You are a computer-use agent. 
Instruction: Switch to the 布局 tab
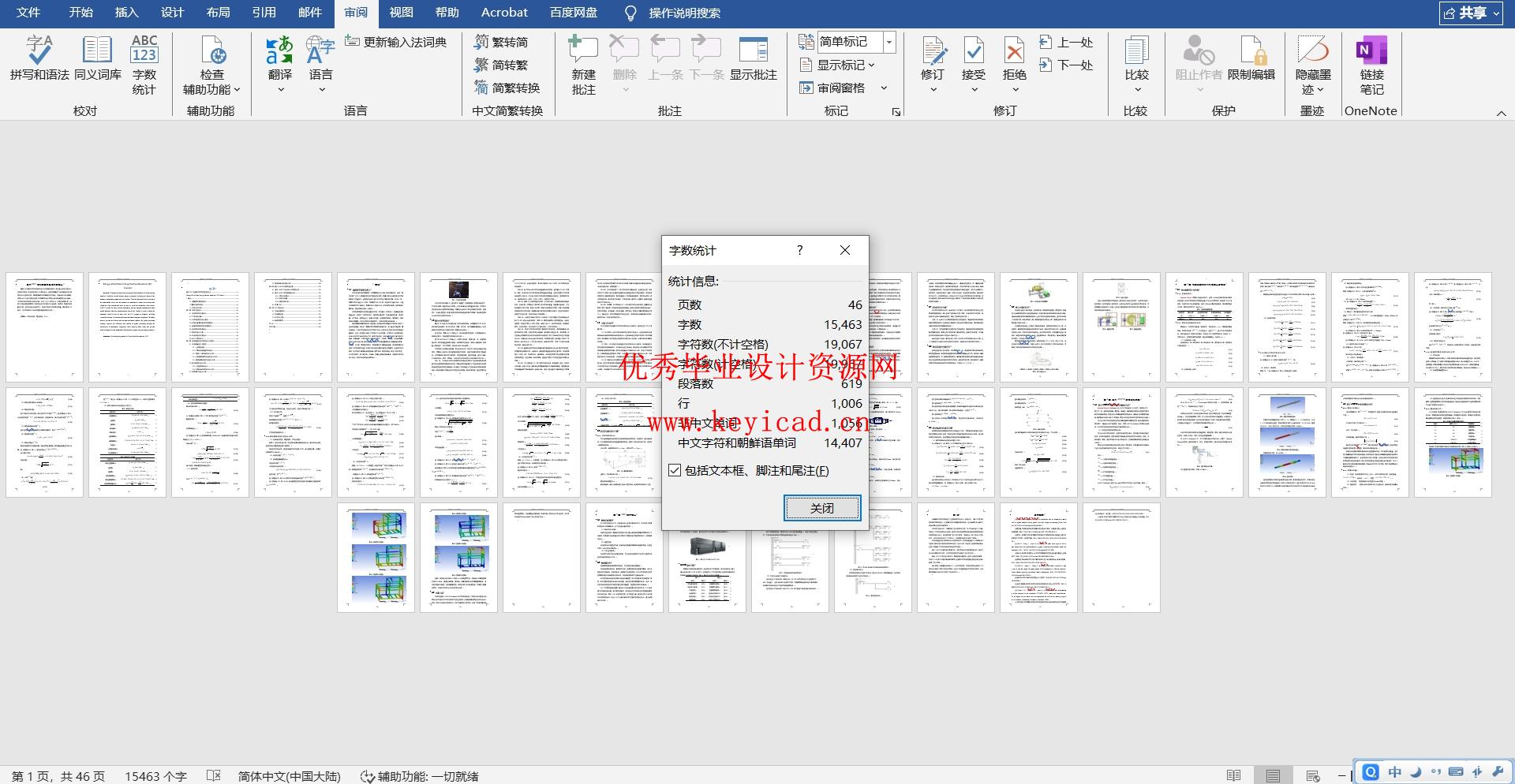click(x=218, y=13)
